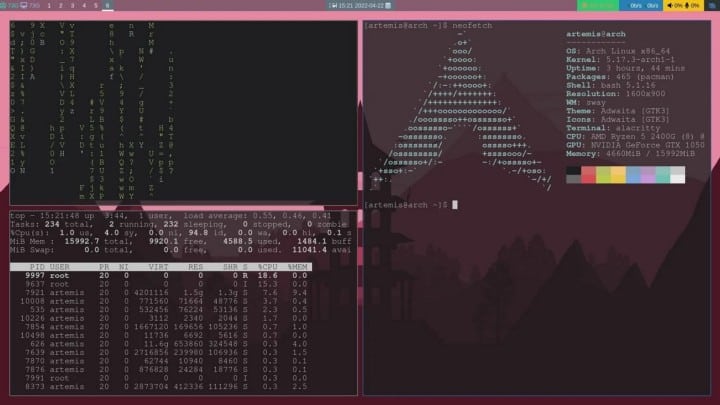Select the top row with PID 10008

(161, 301)
